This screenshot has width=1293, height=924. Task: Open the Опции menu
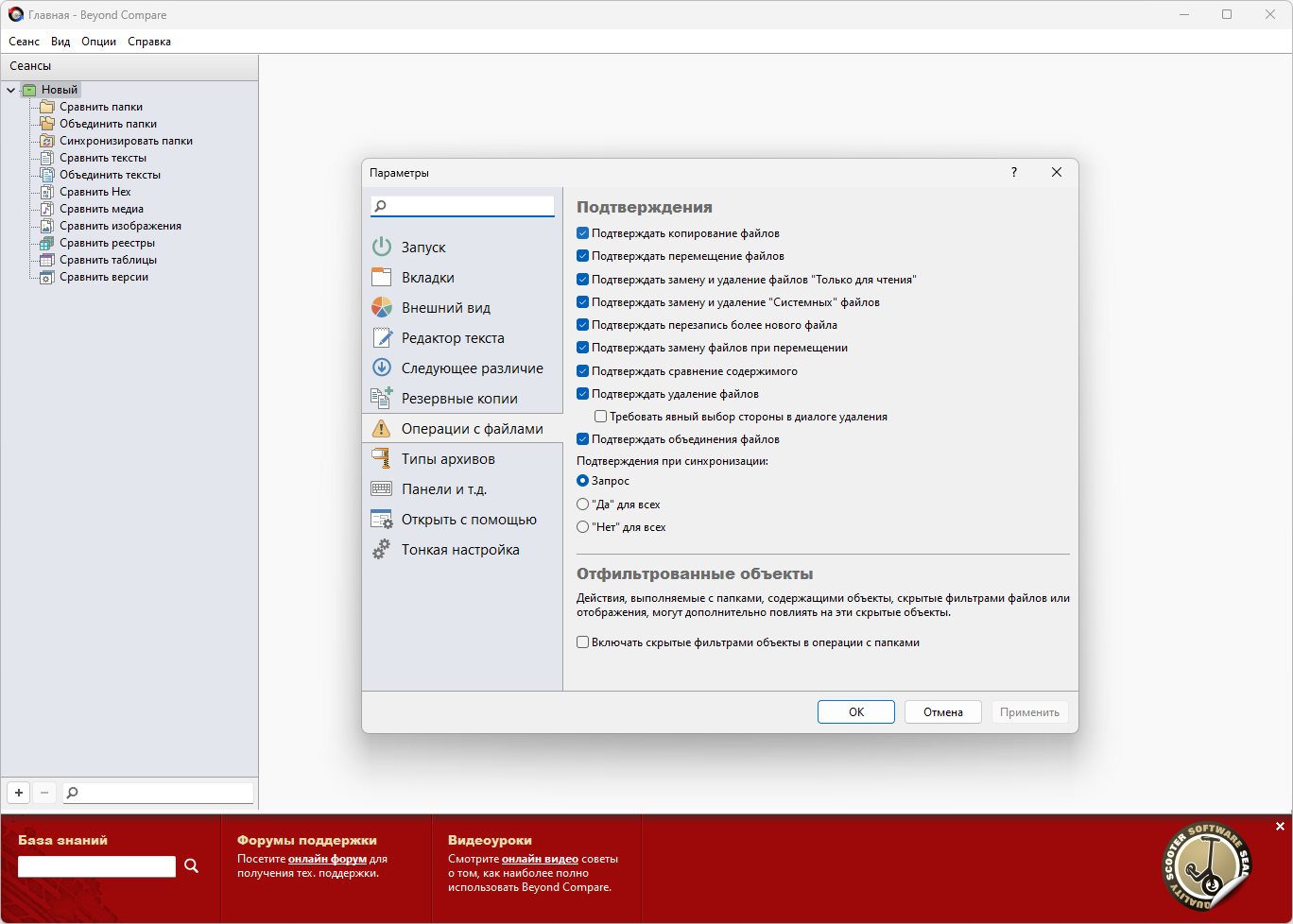(99, 42)
